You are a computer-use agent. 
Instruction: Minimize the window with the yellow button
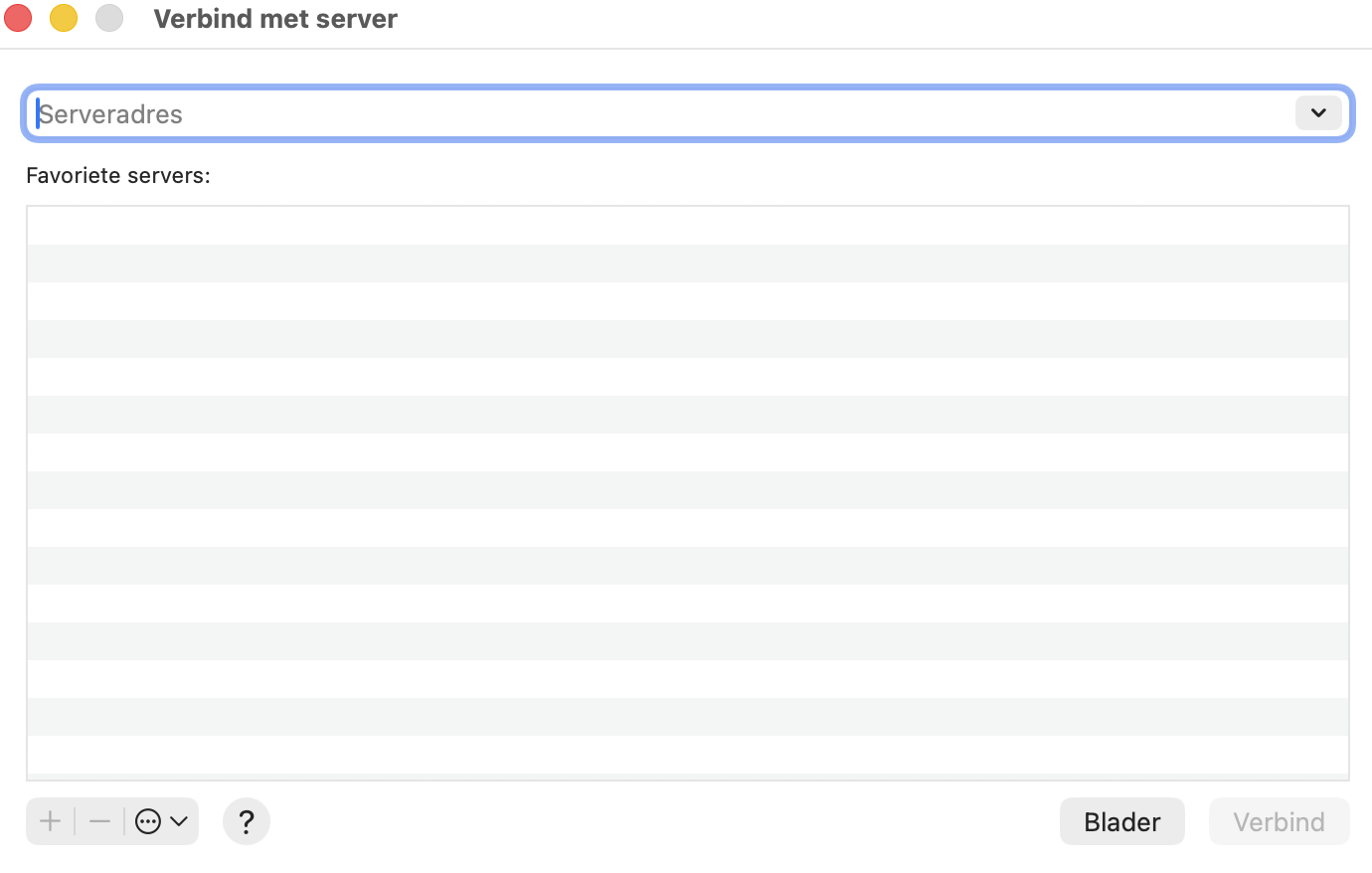pyautogui.click(x=64, y=18)
